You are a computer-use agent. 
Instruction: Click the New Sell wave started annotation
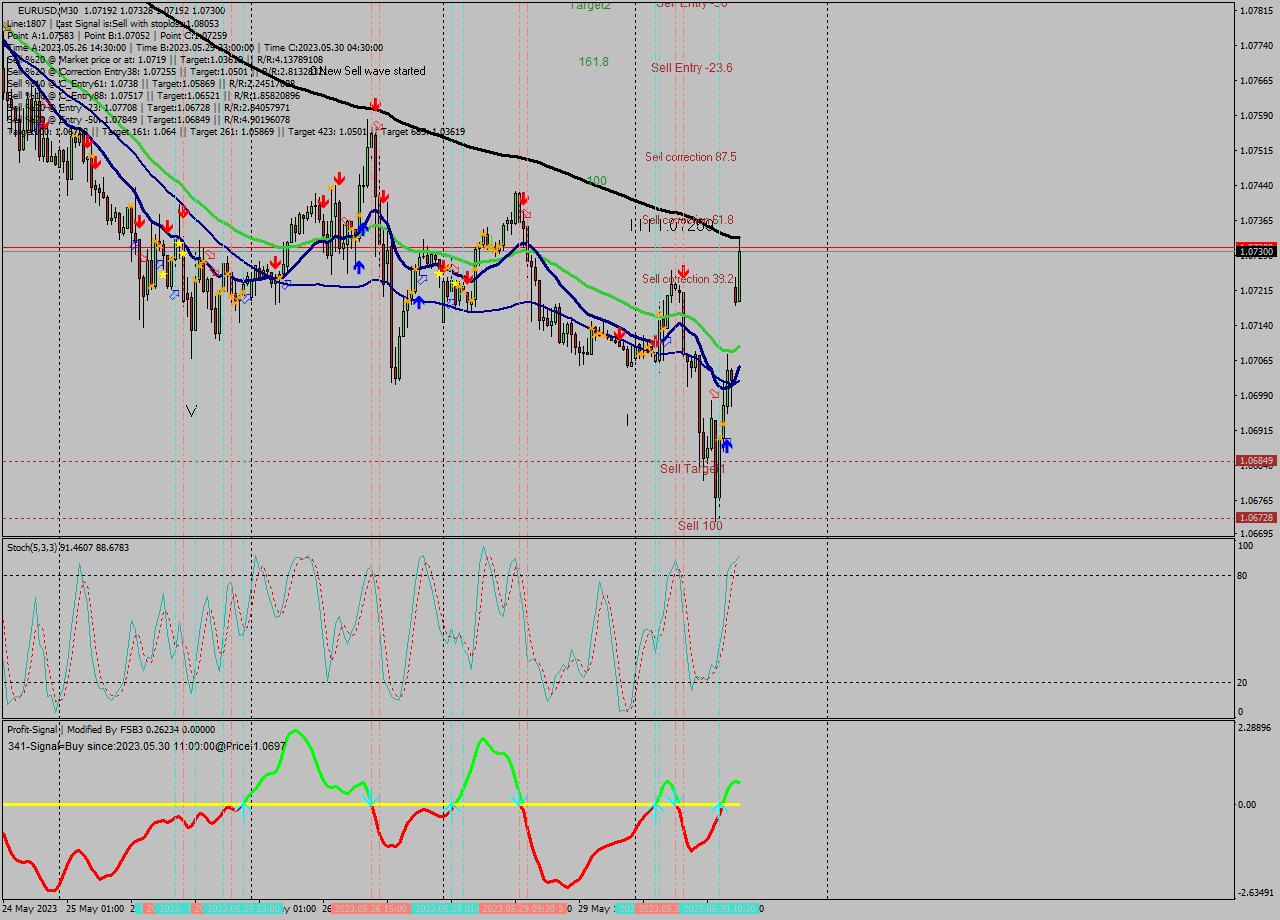click(x=370, y=72)
